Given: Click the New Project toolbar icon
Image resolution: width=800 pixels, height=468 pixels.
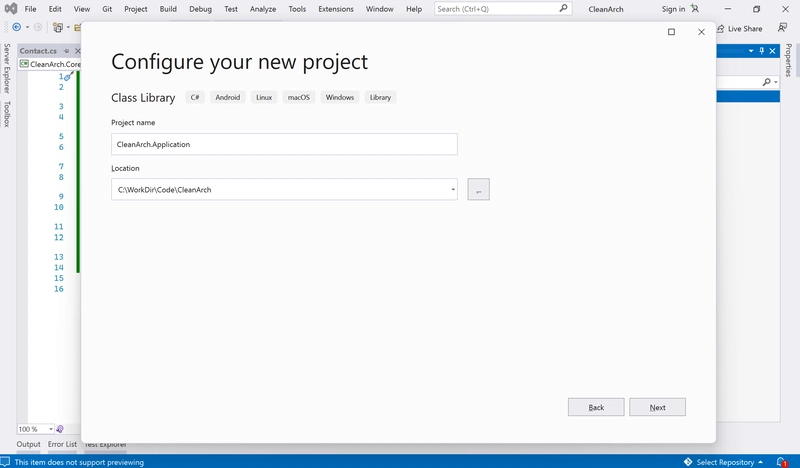Looking at the screenshot, I should (x=57, y=27).
